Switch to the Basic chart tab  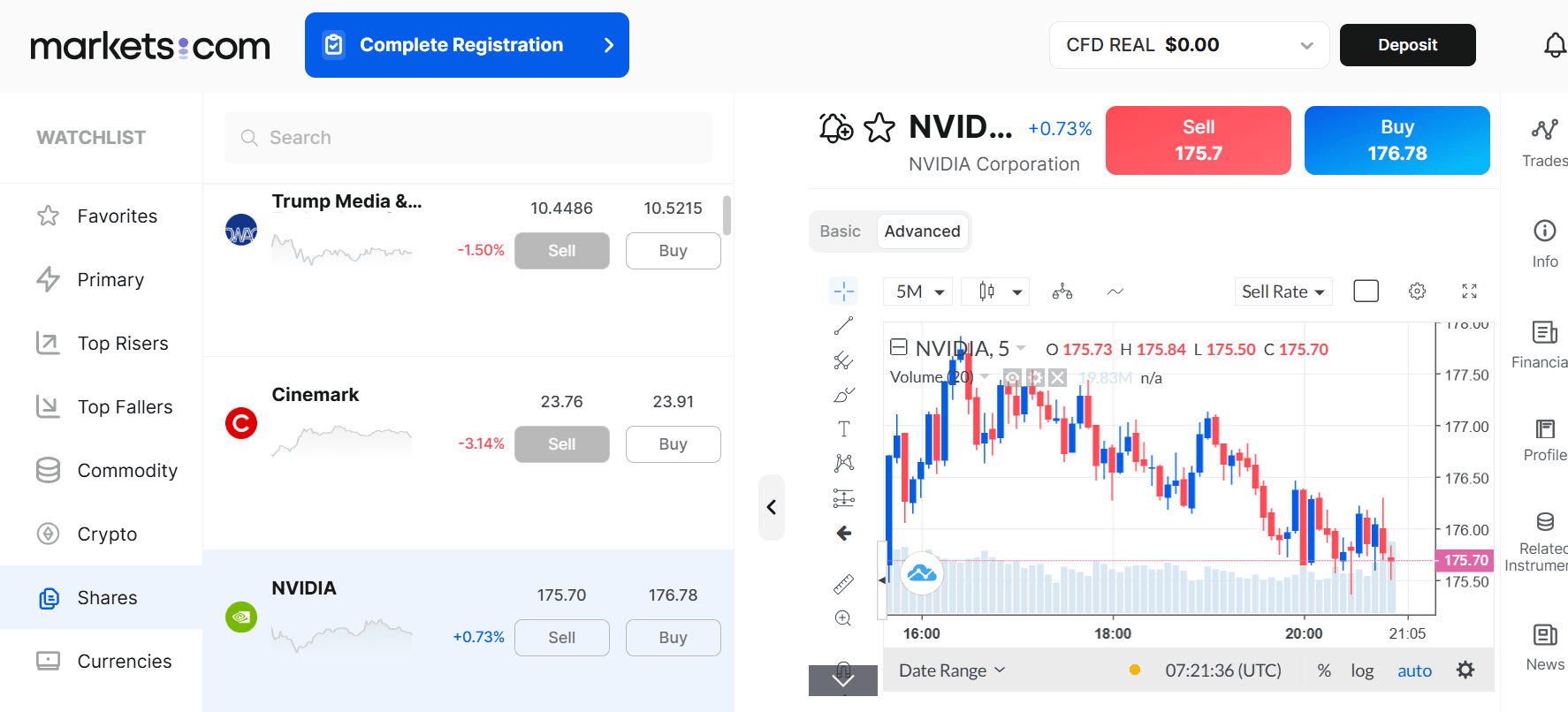click(840, 231)
